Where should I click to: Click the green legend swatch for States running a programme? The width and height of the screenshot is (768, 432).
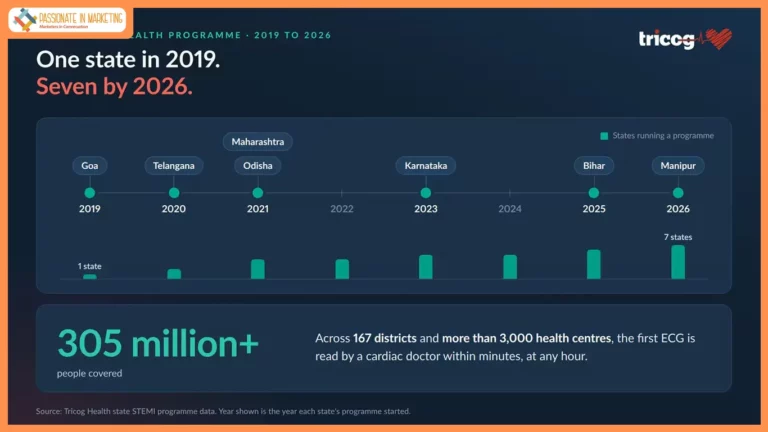(x=604, y=136)
